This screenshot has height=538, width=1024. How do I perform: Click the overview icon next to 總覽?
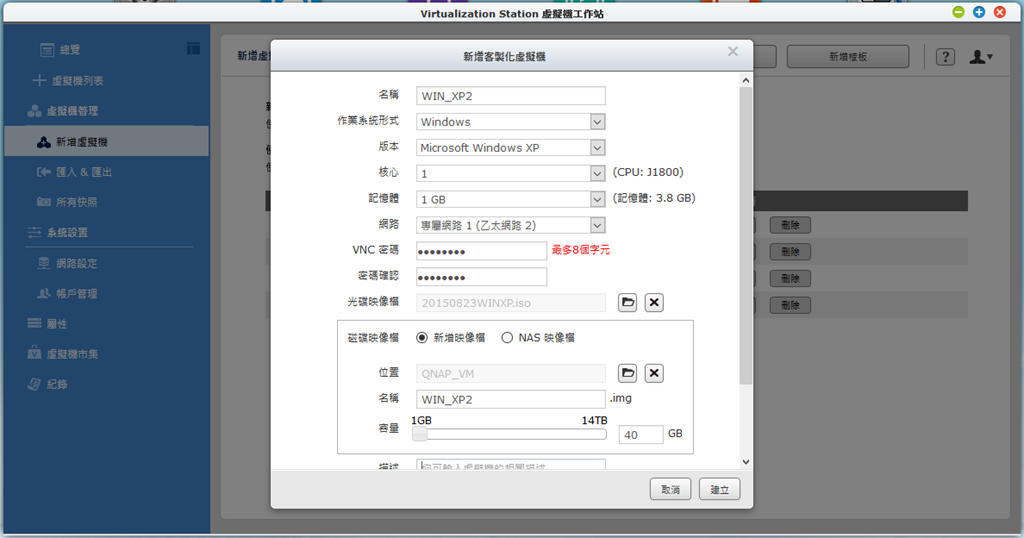[47, 50]
